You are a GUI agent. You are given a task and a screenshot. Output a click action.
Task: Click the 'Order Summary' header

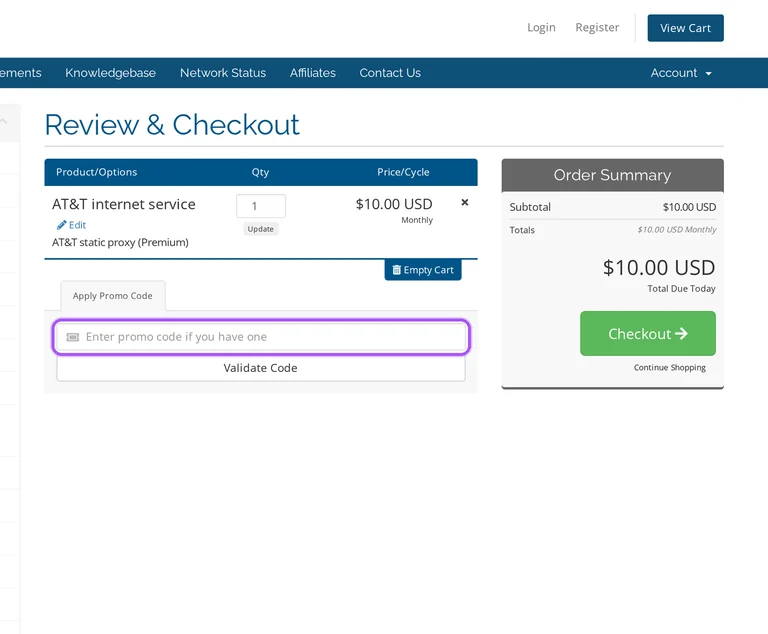[x=612, y=175]
